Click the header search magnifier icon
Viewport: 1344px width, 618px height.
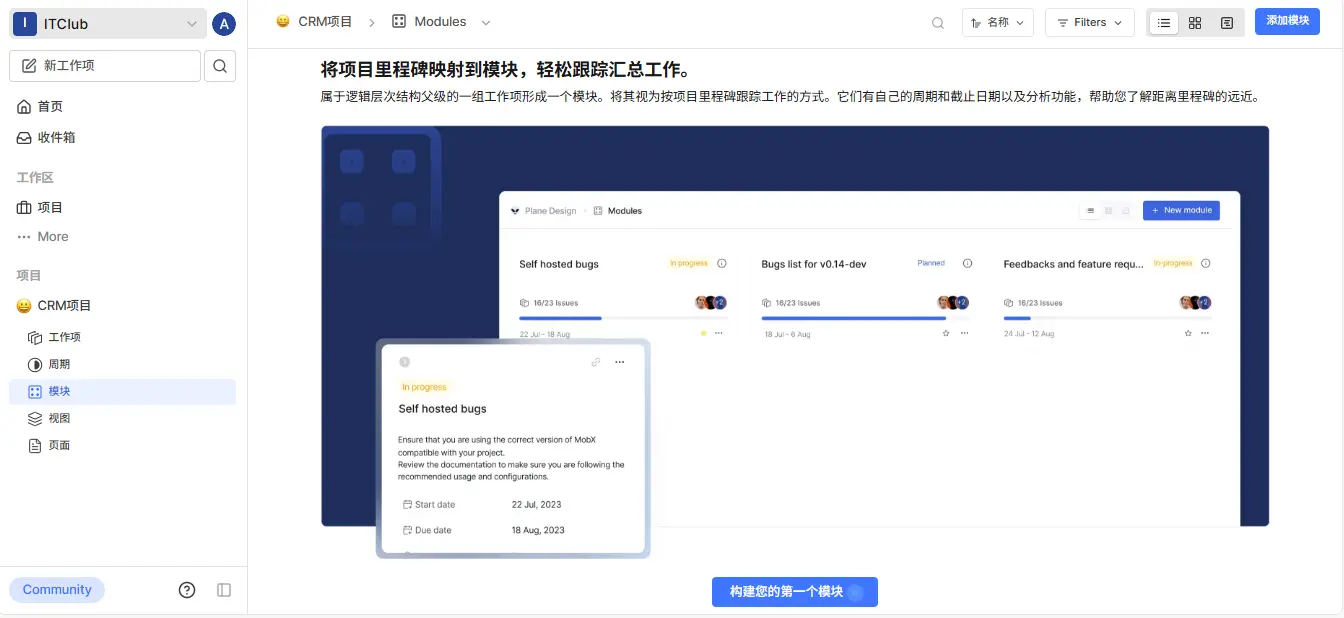[938, 23]
